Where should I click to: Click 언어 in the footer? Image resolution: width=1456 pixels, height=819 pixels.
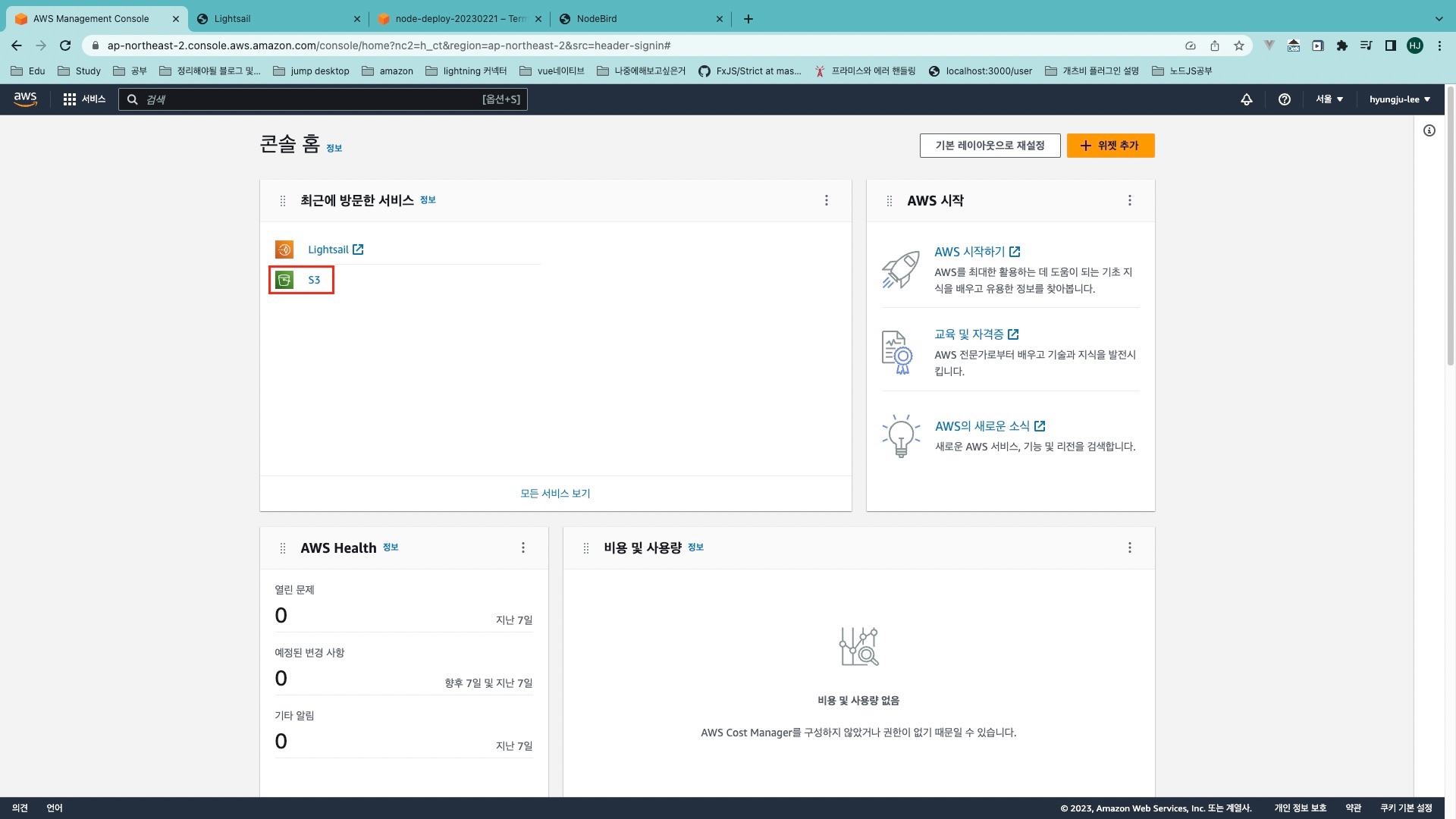[55, 808]
